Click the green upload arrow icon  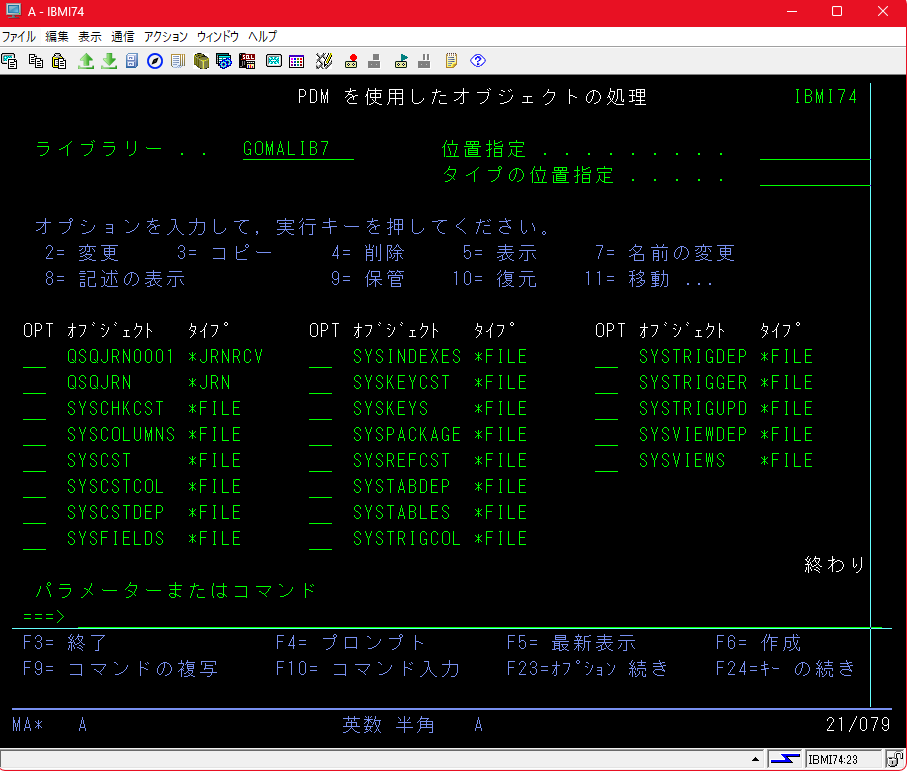pyautogui.click(x=86, y=61)
